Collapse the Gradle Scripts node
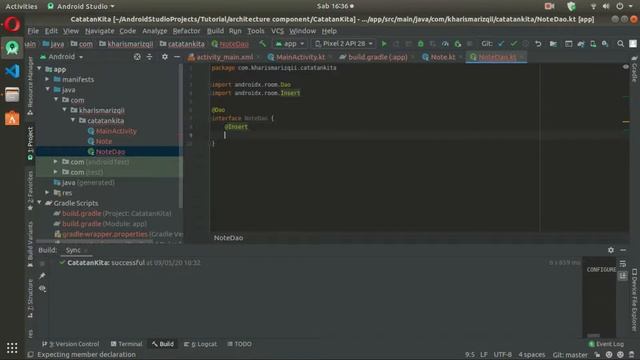 click(x=40, y=203)
